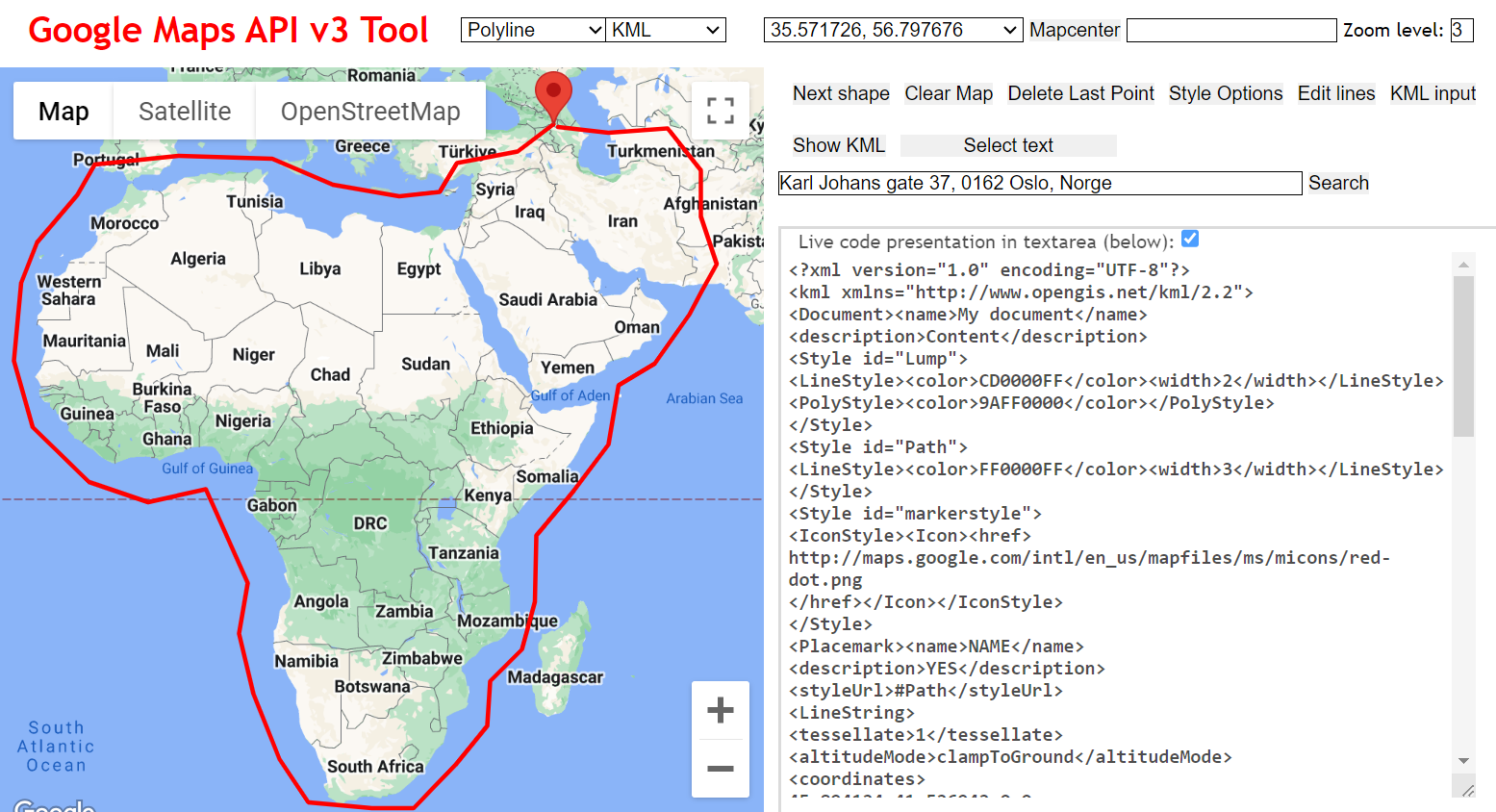Open KML input
1496x812 pixels.
tap(1433, 93)
